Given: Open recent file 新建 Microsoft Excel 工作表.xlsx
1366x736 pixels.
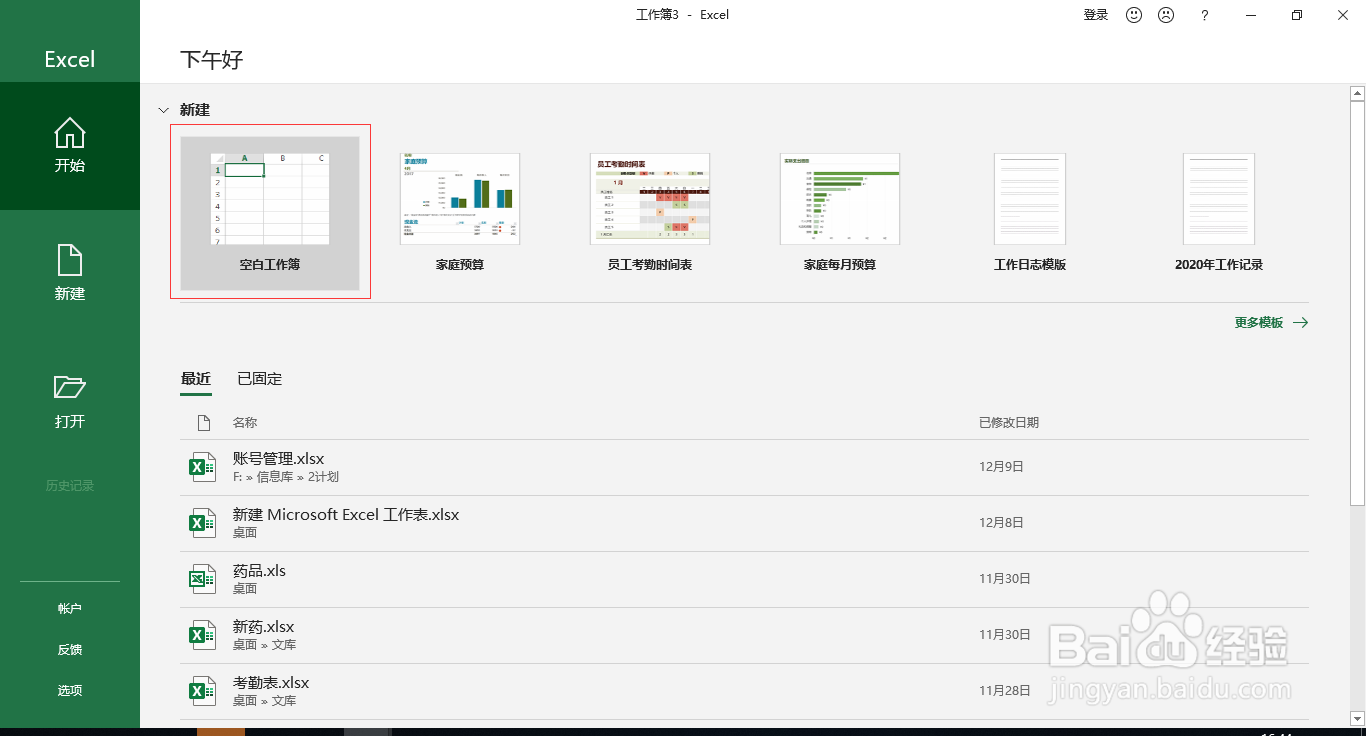Looking at the screenshot, I should pos(744,523).
